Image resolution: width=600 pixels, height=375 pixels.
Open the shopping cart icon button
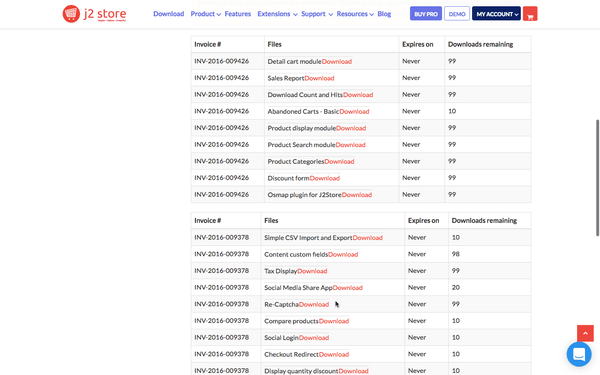tap(530, 14)
